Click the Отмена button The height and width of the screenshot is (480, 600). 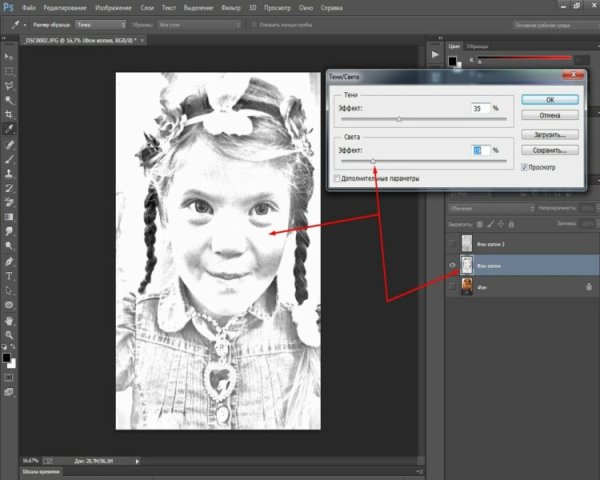click(550, 115)
